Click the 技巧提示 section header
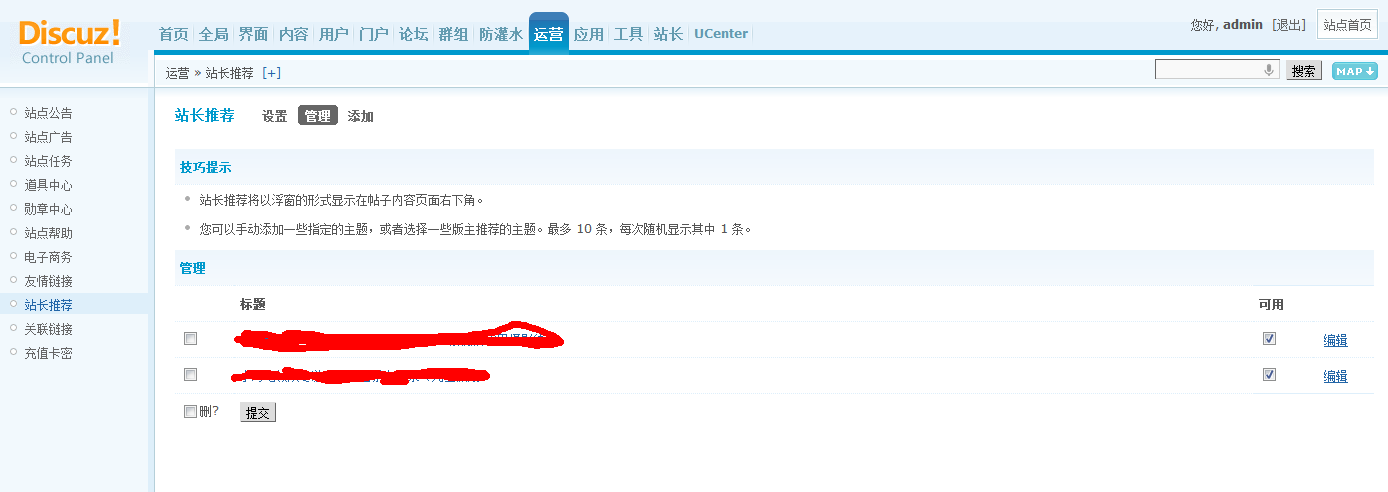The image size is (1388, 492). point(205,167)
